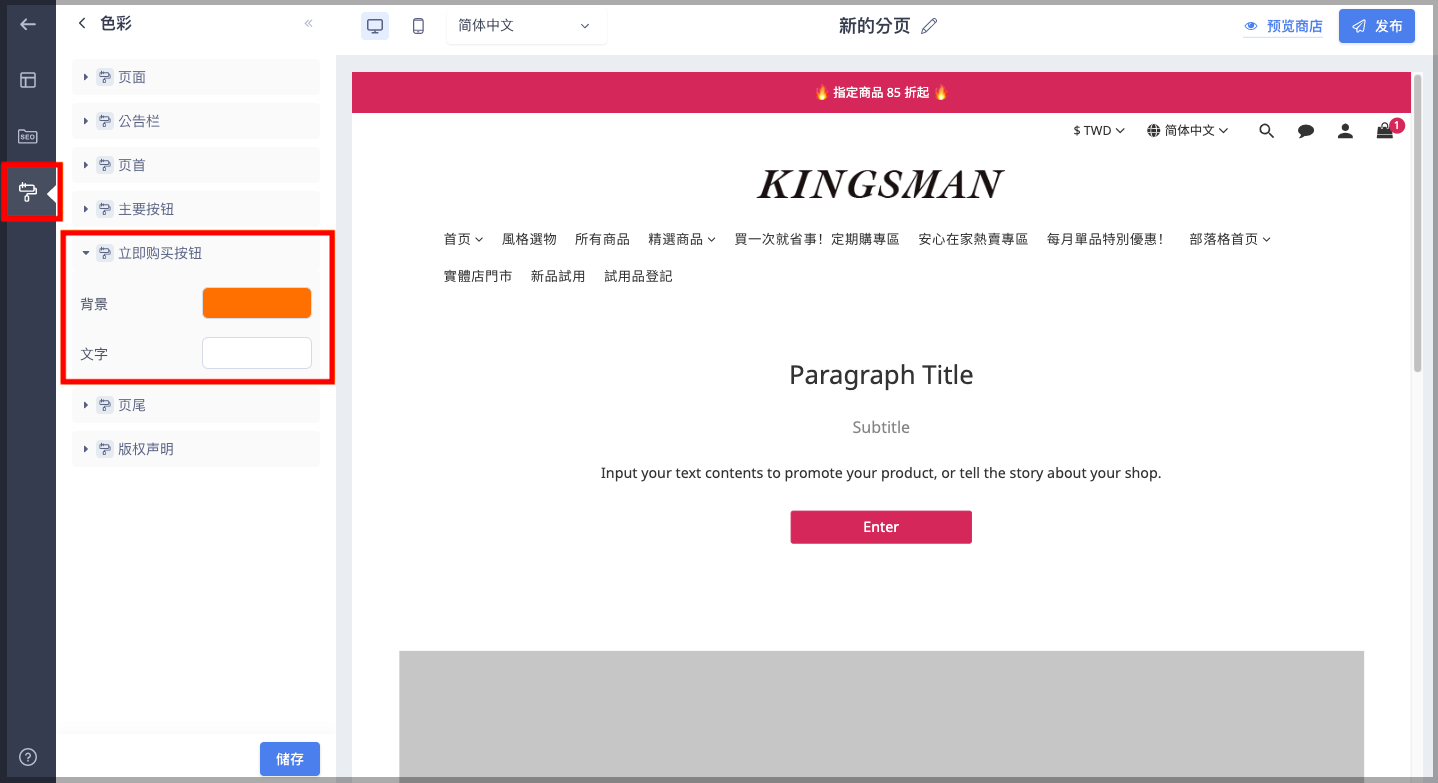The image size is (1438, 783).
Task: Open help question mark icon
Action: (x=28, y=757)
